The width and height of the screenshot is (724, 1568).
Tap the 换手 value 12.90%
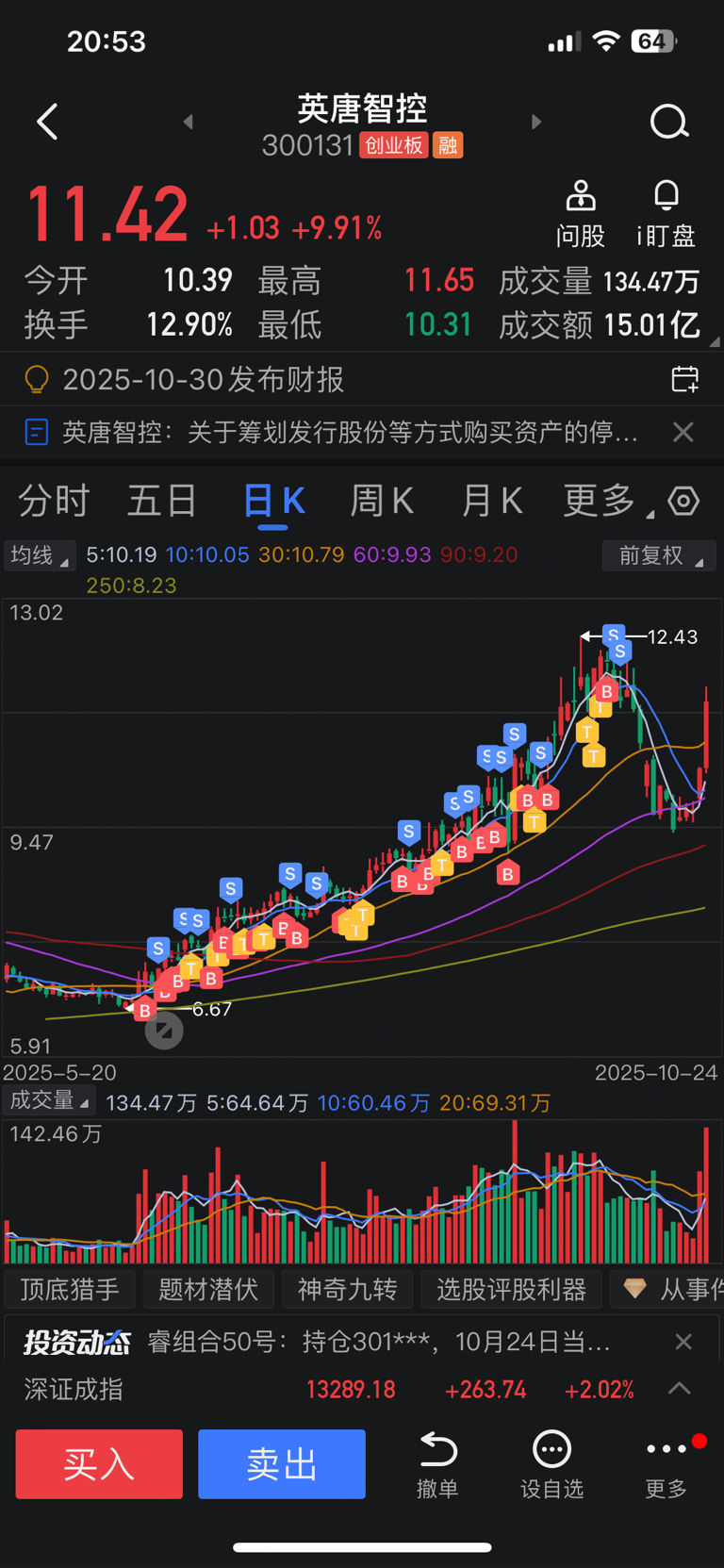tap(189, 324)
